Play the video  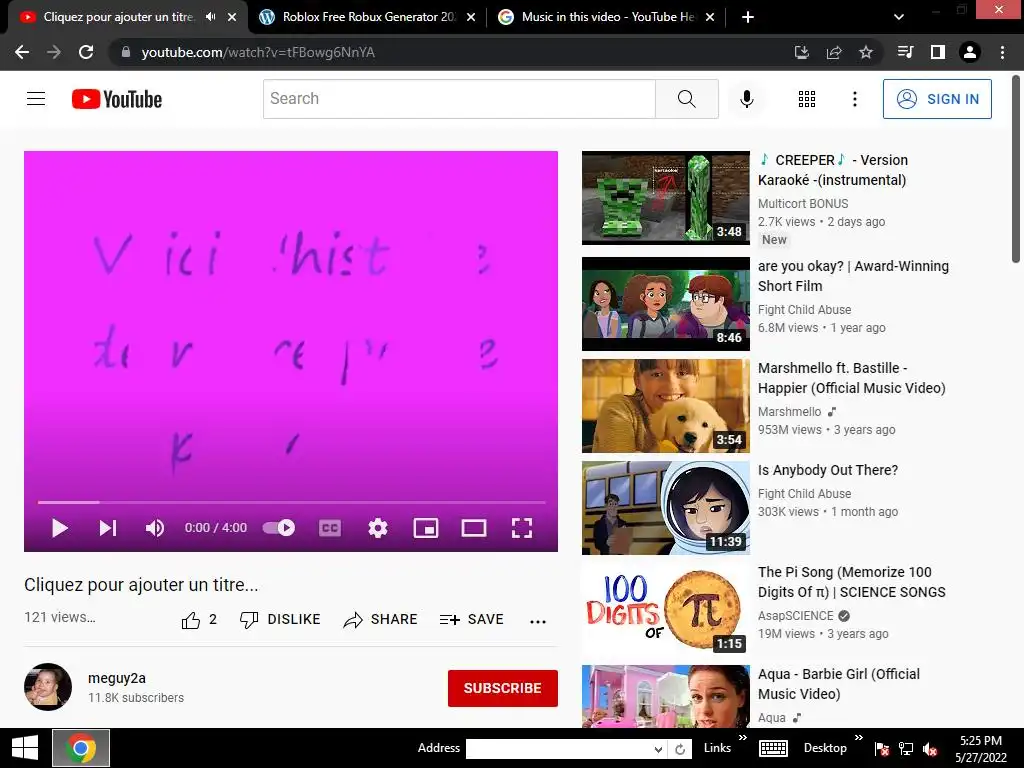click(59, 528)
